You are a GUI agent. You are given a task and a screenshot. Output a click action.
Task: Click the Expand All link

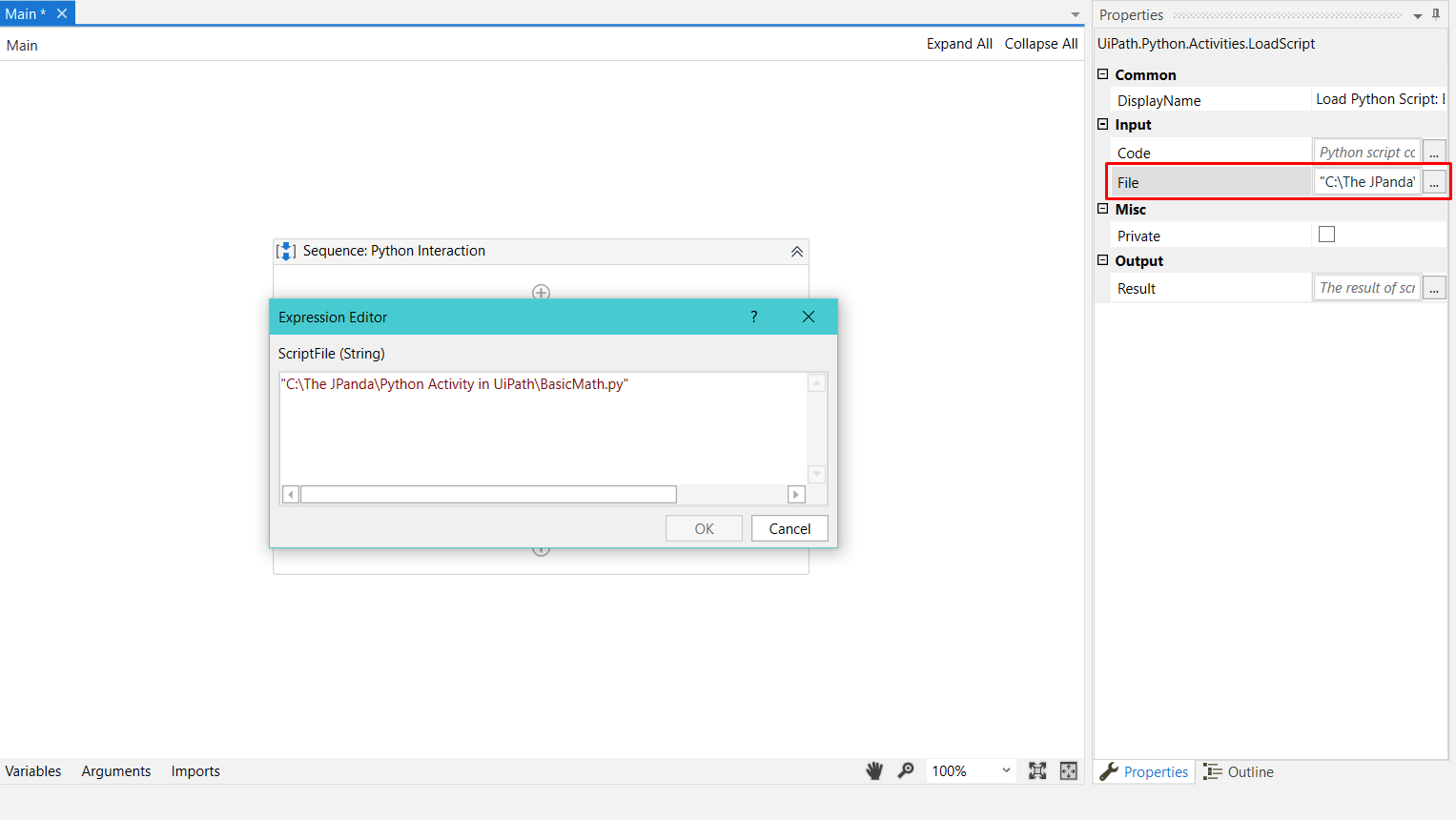[x=959, y=43]
